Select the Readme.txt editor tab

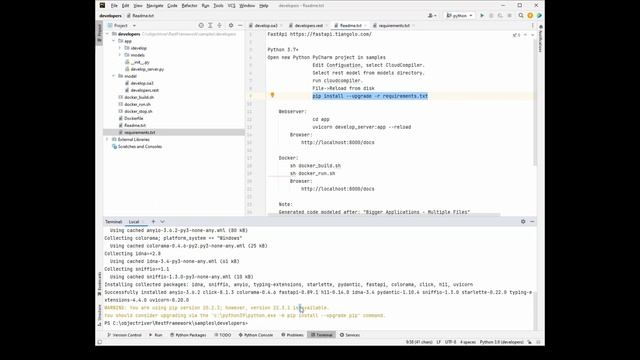351,25
